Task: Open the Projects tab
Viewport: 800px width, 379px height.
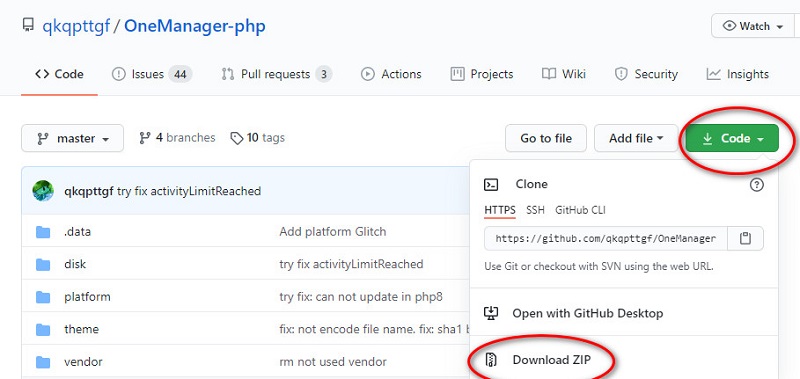Action: (x=482, y=74)
